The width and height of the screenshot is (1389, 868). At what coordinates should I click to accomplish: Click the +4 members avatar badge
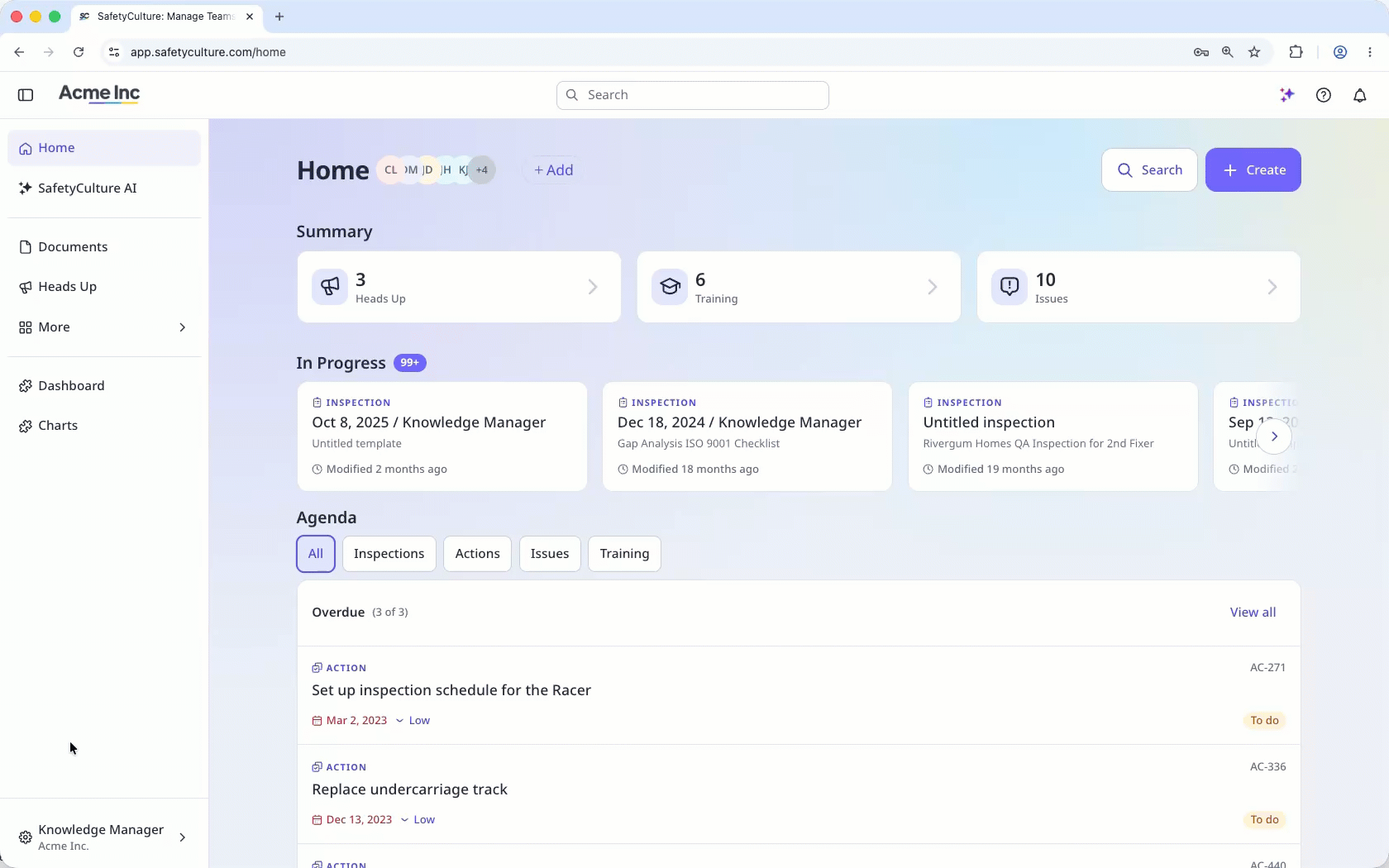coord(482,170)
